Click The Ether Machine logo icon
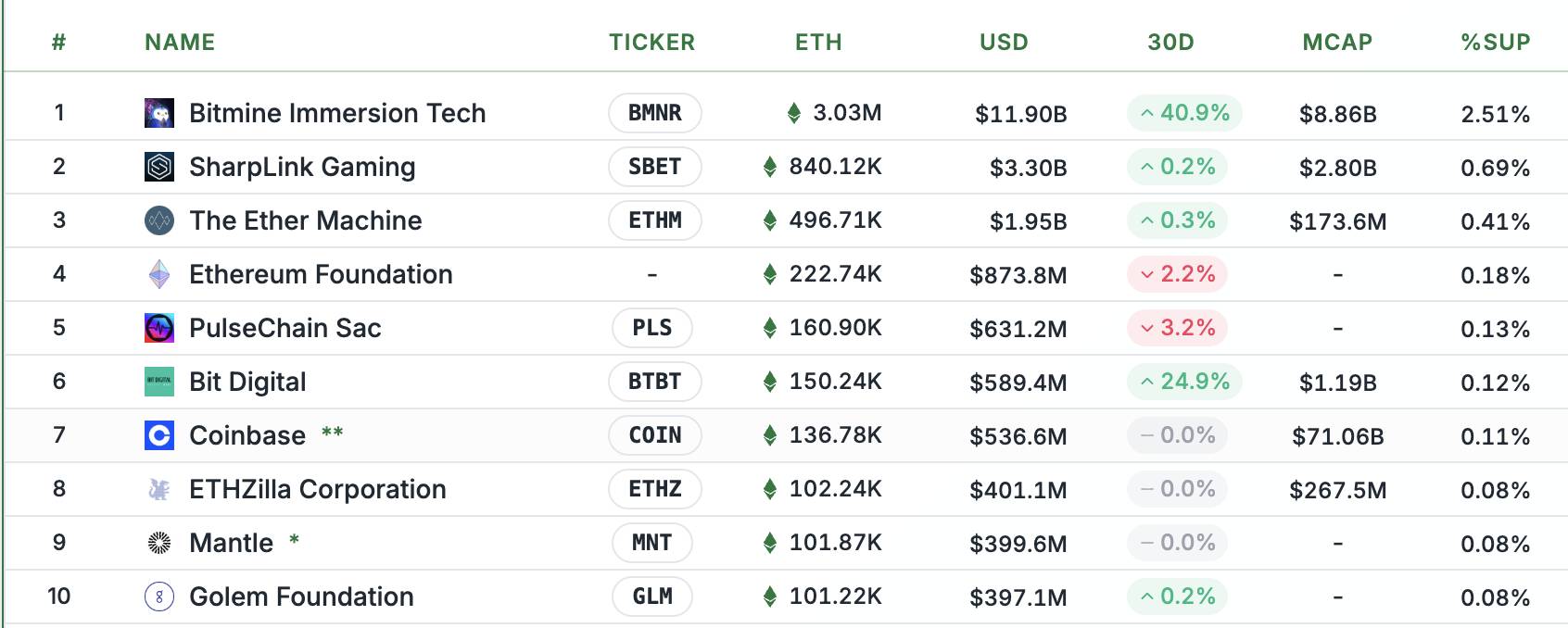The height and width of the screenshot is (628, 1568). pyautogui.click(x=159, y=220)
